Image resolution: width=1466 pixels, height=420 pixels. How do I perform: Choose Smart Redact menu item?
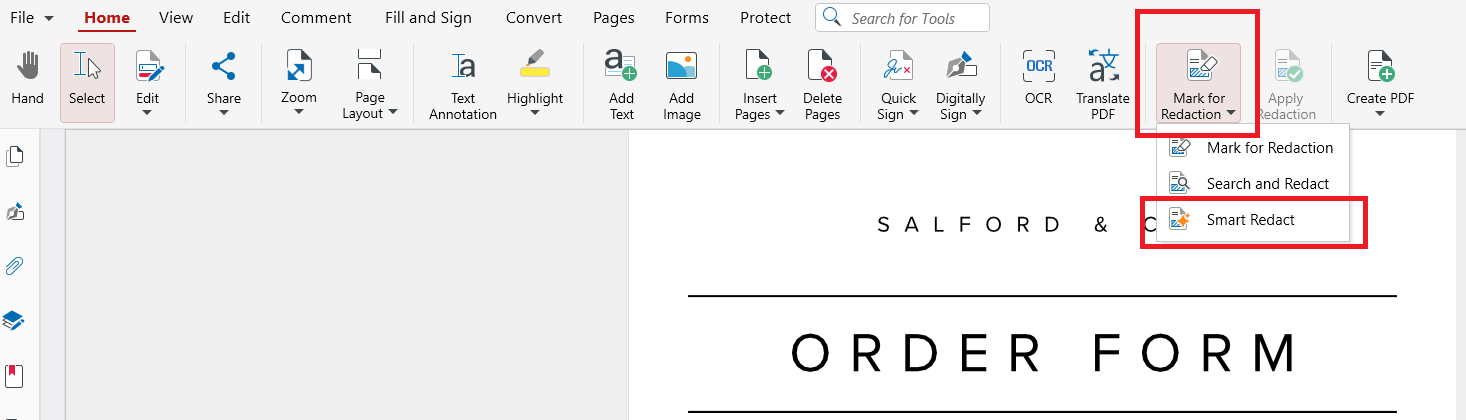coord(1252,220)
